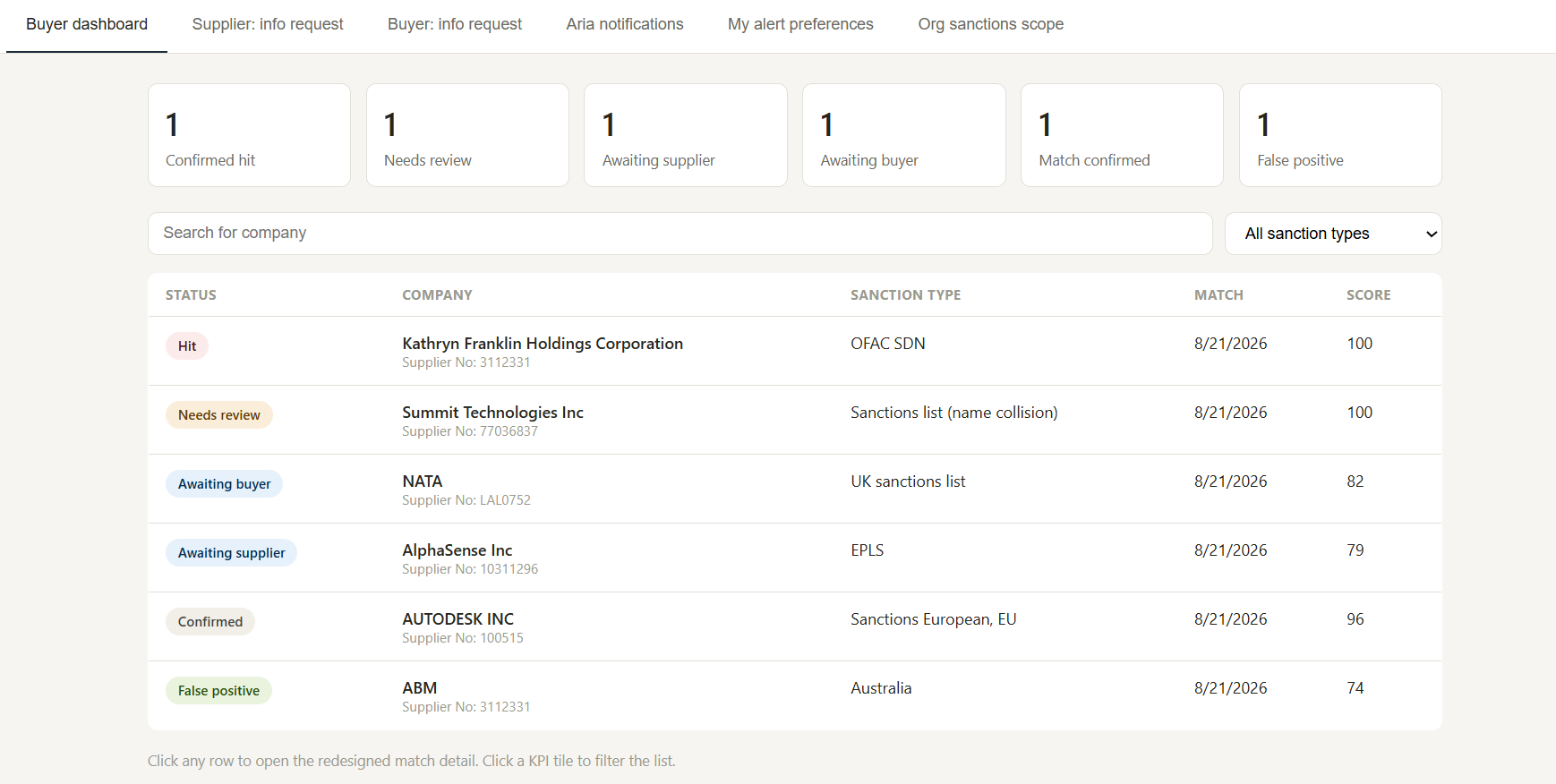Click the Company column header

437,295
